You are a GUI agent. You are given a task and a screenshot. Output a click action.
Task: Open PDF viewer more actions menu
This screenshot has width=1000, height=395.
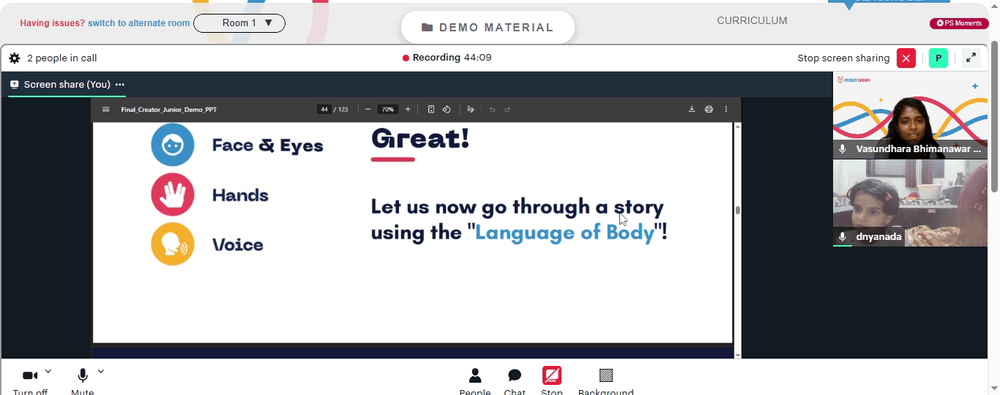(726, 109)
